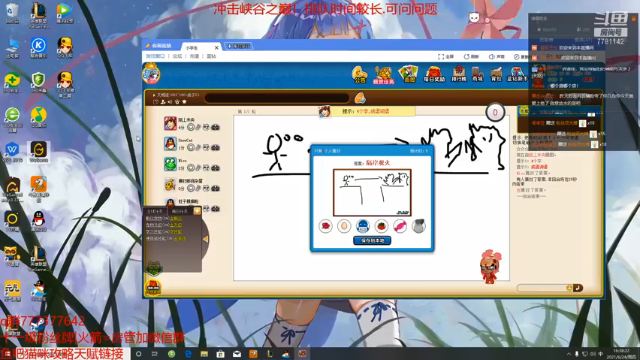Throw the egg gift in the popup
The image size is (640, 360).
pos(344,226)
